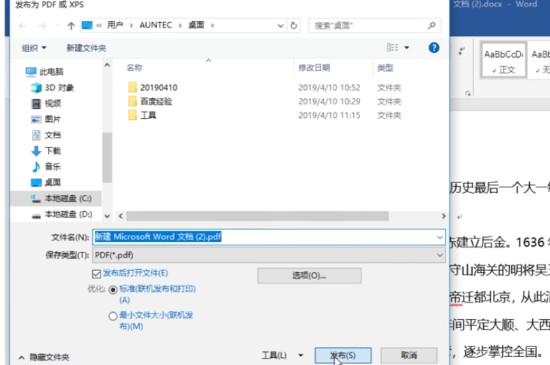
Task: Click the horizontal scrollbar right arrow
Action: [x=443, y=216]
